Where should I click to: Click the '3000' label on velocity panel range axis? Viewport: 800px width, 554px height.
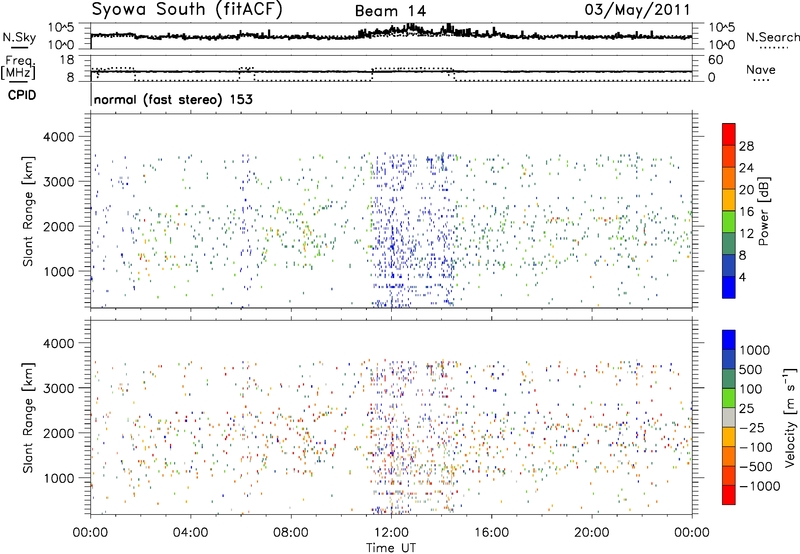[58, 388]
